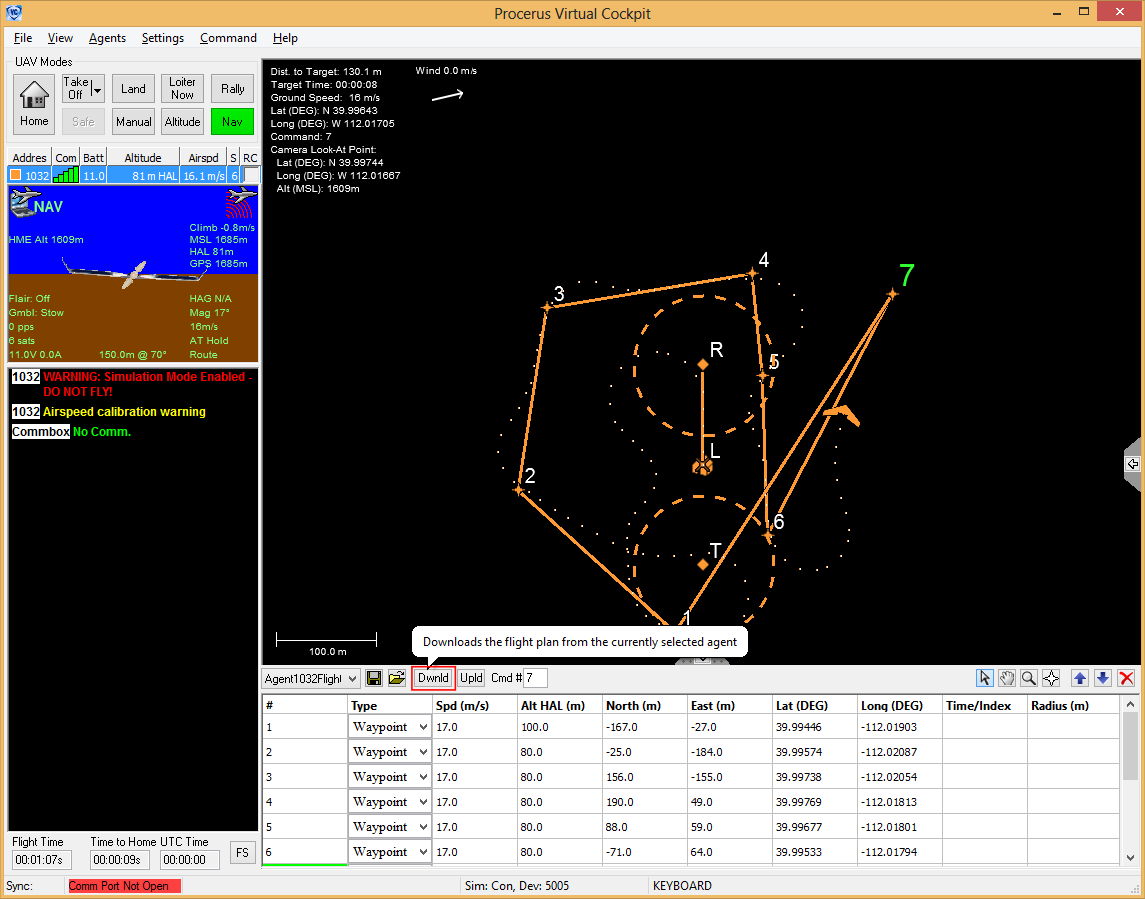Move selected command up with blue arrow
Viewport: 1145px width, 899px height.
click(x=1080, y=678)
